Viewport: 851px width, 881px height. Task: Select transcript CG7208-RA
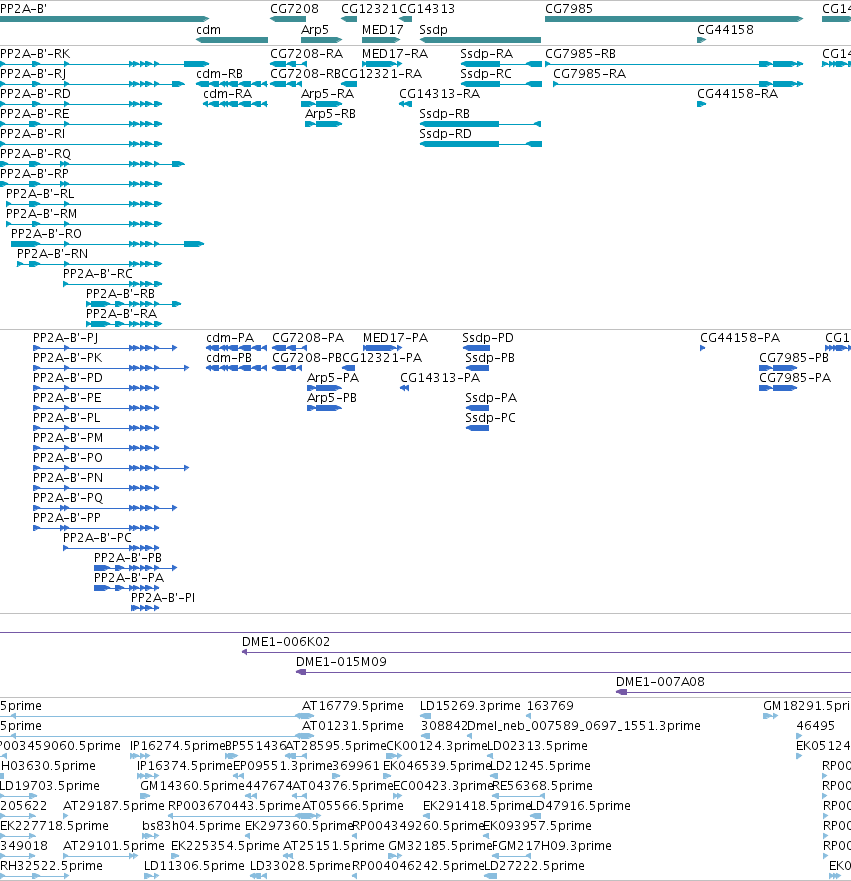pyautogui.click(x=289, y=64)
